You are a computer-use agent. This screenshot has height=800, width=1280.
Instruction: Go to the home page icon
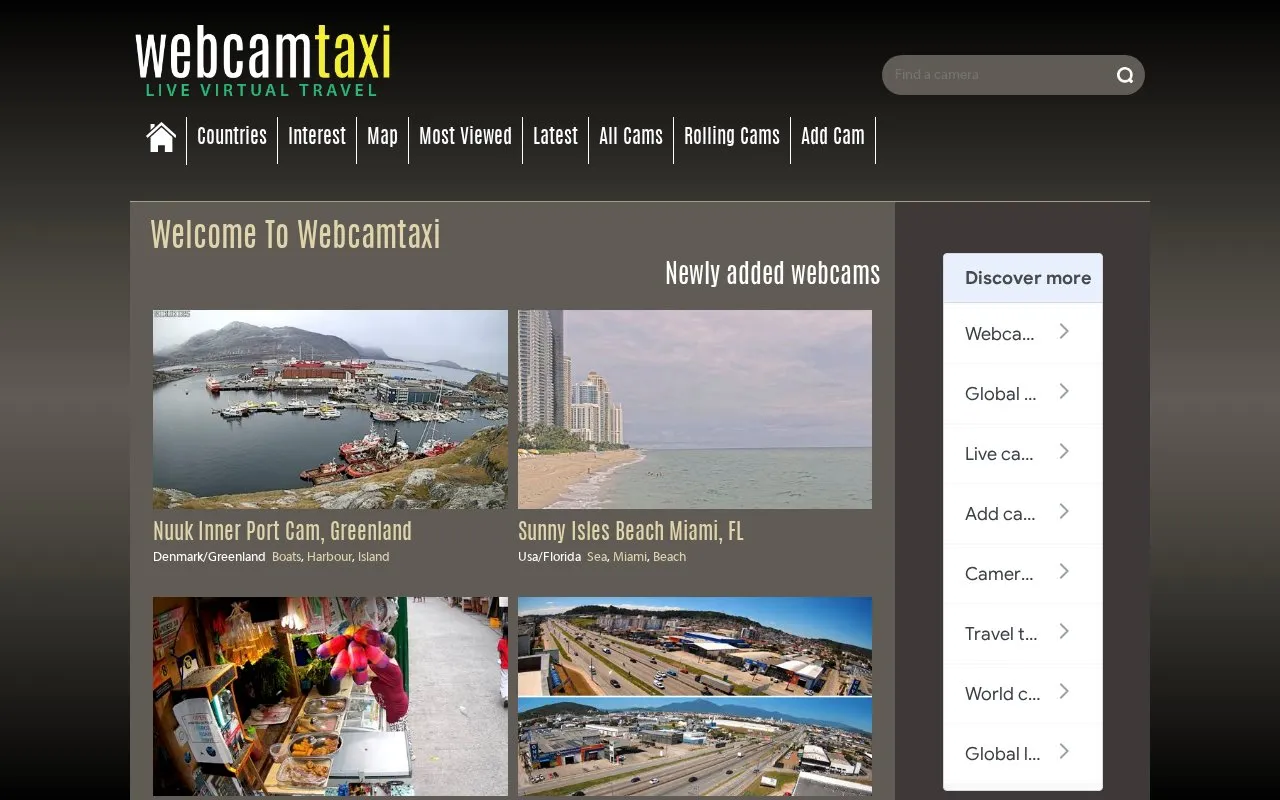(161, 137)
